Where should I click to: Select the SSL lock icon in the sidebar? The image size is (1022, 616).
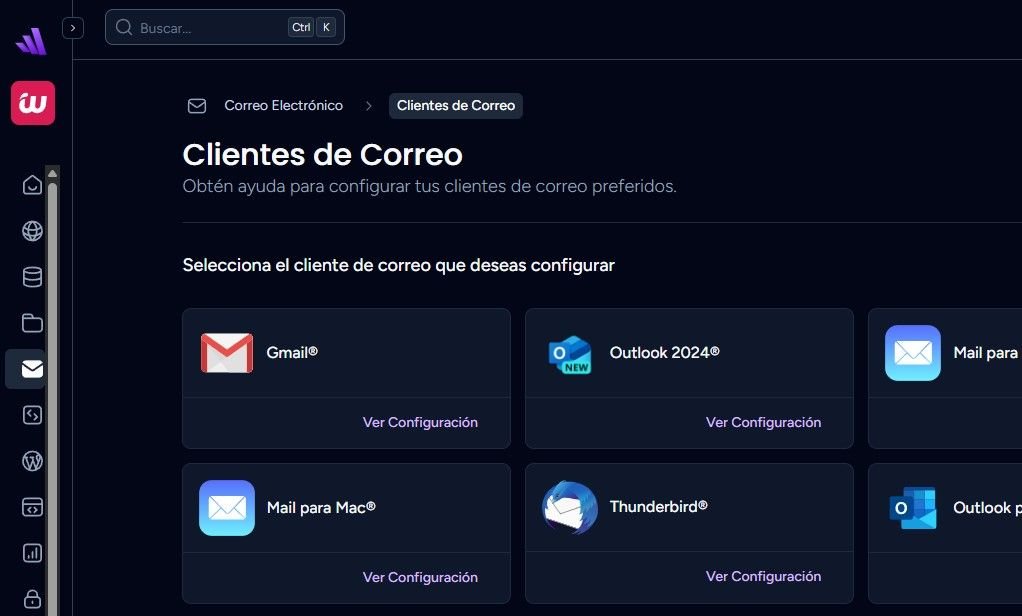point(31,598)
